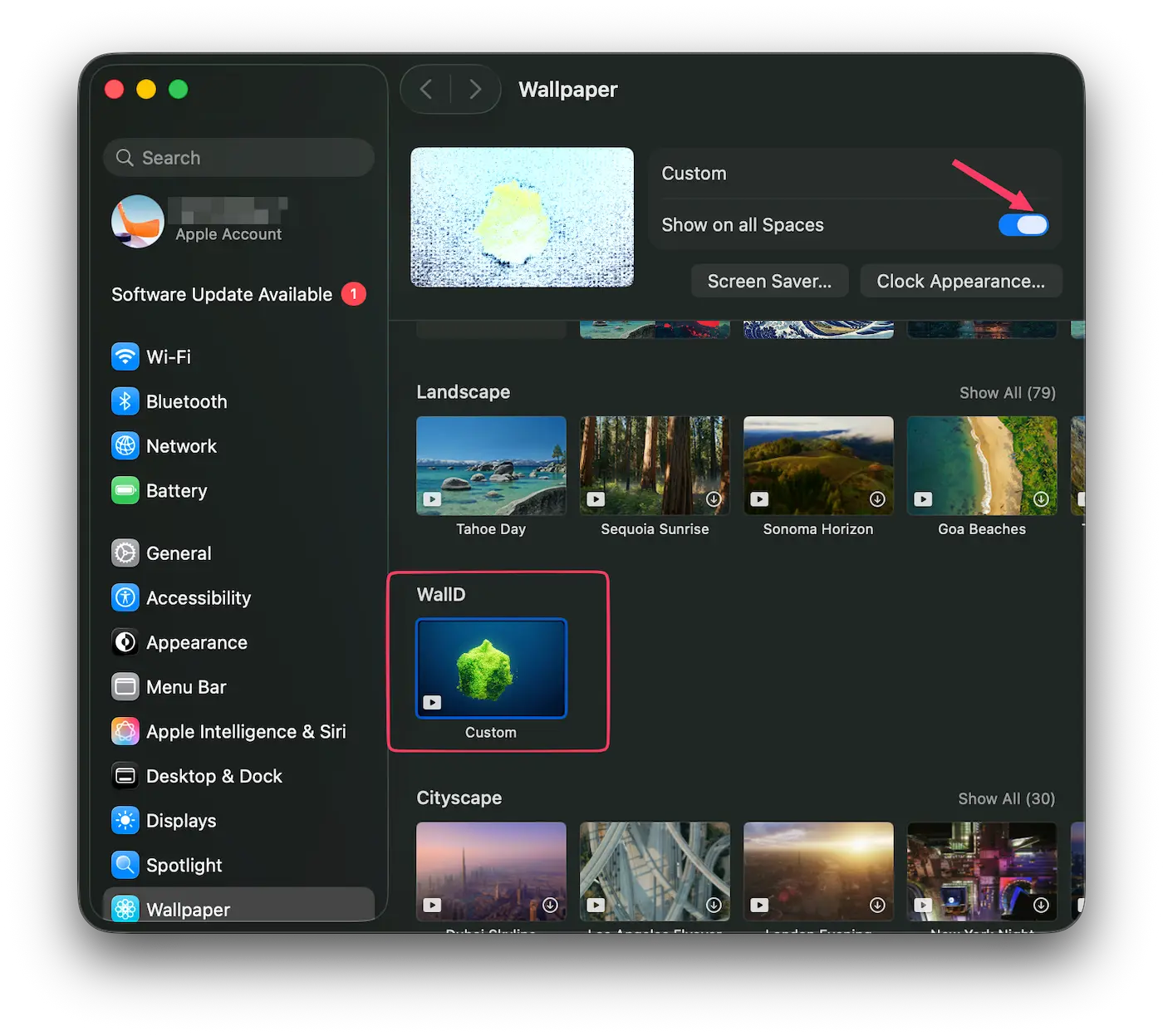Click the Spotlight magnifier icon

pyautogui.click(x=125, y=866)
